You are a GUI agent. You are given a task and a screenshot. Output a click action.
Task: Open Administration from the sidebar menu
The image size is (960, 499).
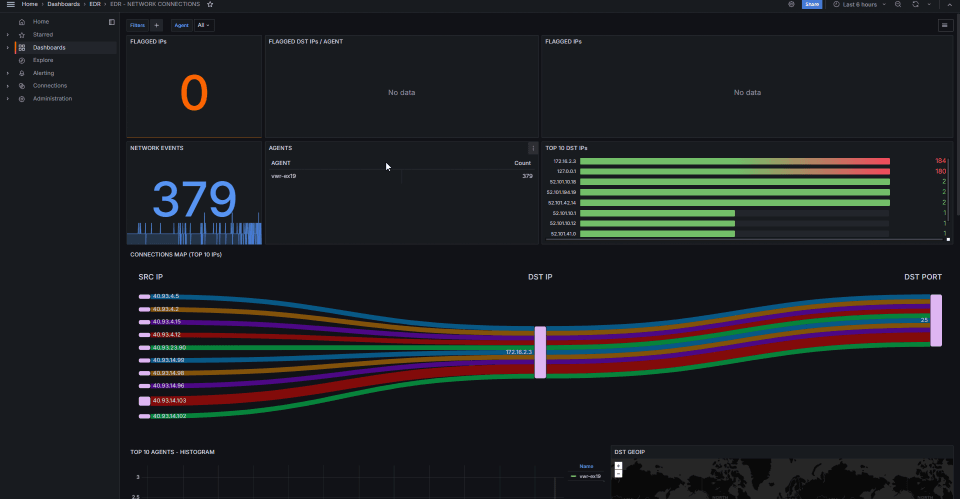[x=52, y=98]
